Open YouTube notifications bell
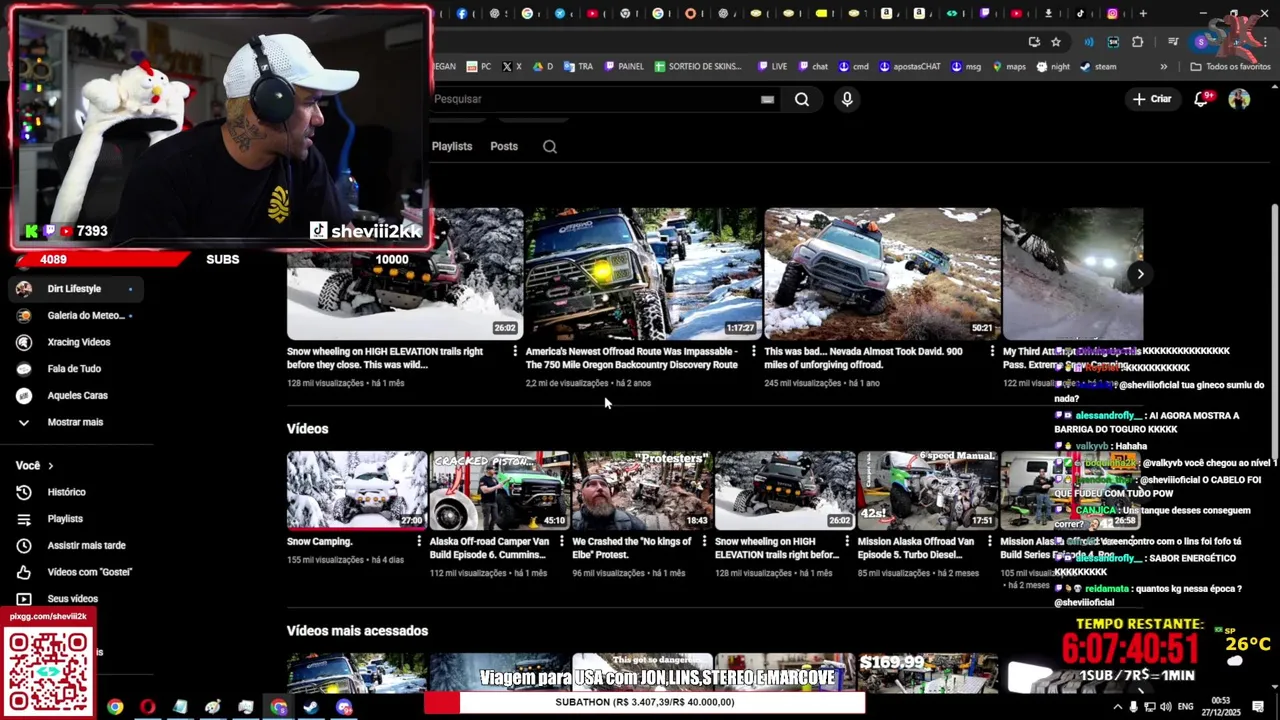The width and height of the screenshot is (1280, 720). click(x=1202, y=99)
